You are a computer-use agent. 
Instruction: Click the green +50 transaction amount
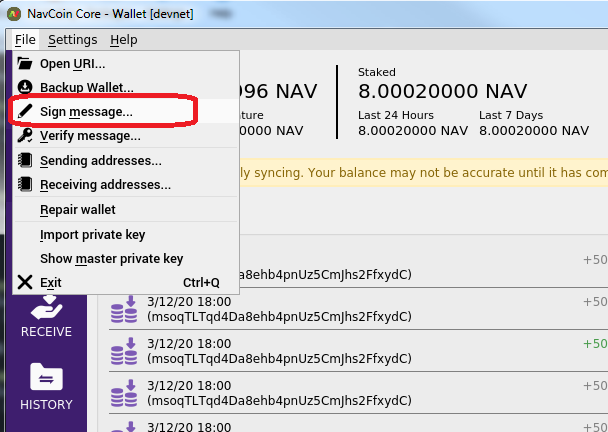[596, 344]
